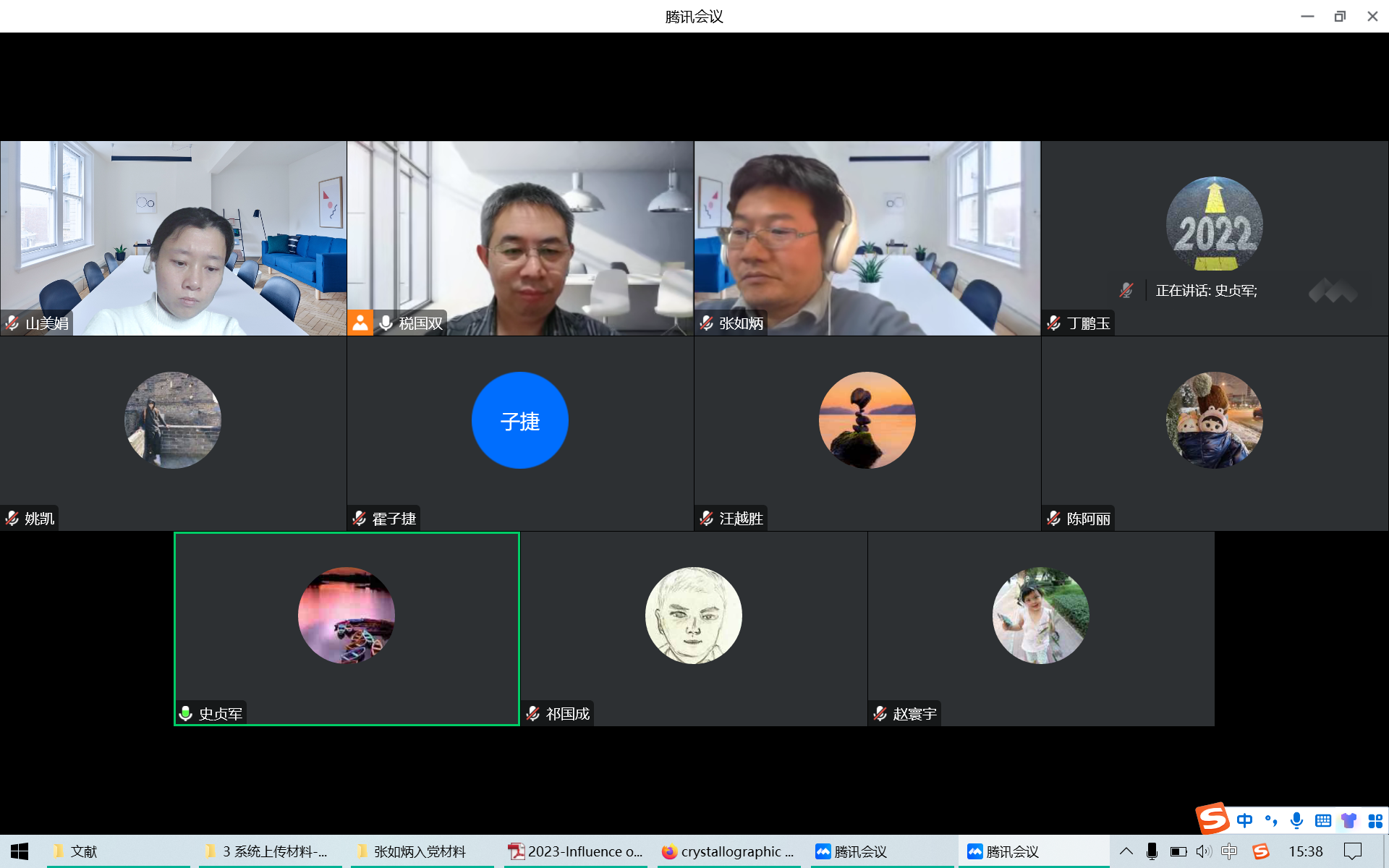Select 汪越胜's stacked stones avatar tile
The height and width of the screenshot is (868, 1389).
point(867,420)
